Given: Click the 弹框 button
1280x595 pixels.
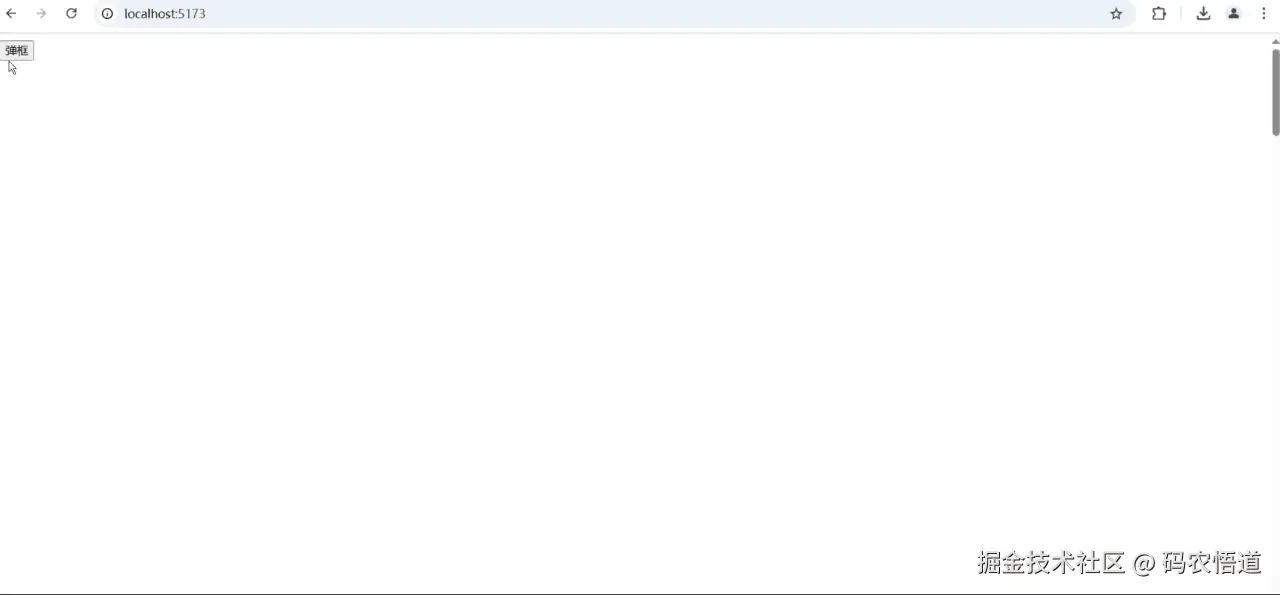Looking at the screenshot, I should click(16, 51).
